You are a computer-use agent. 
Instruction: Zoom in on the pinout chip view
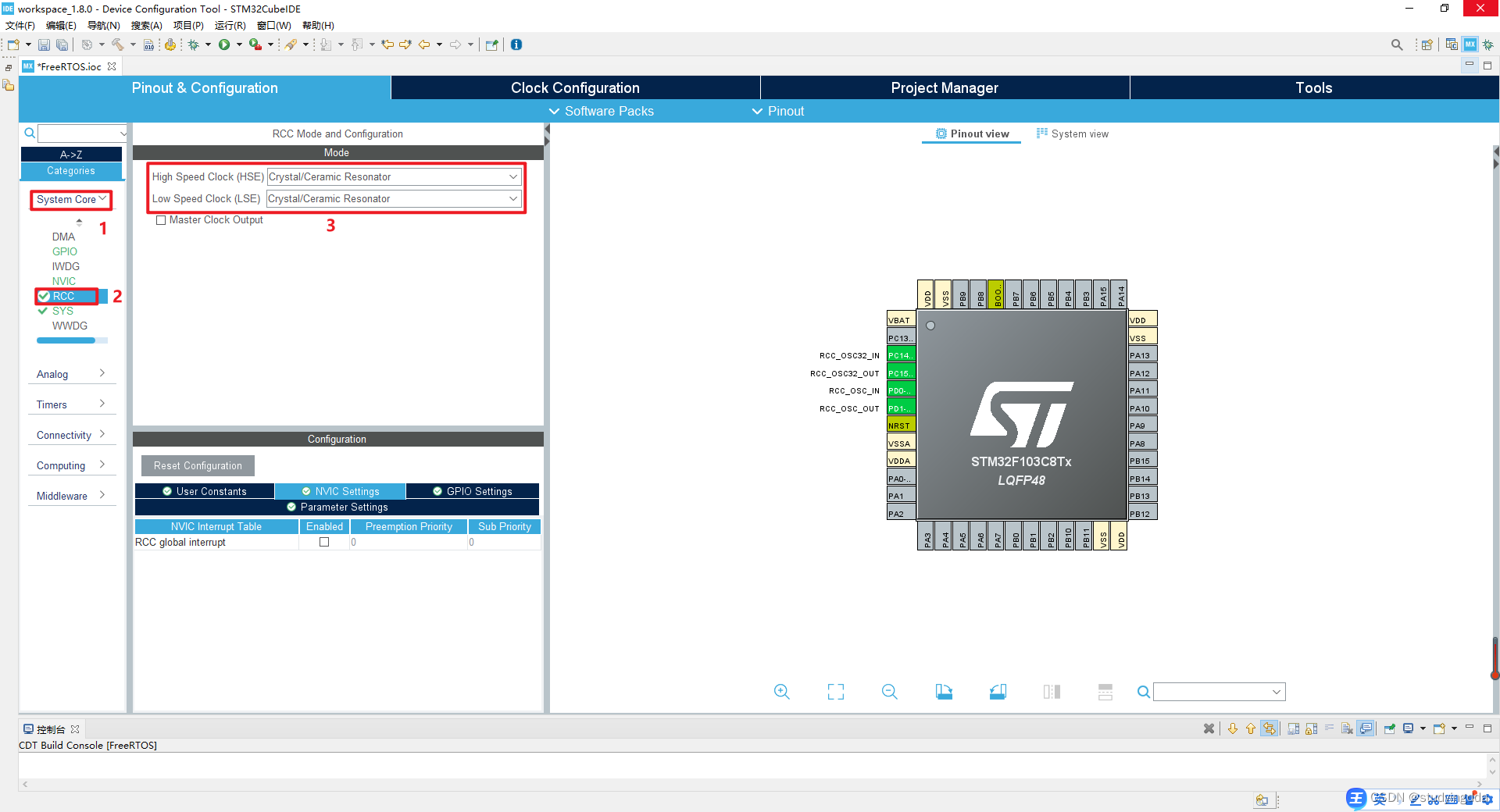[782, 692]
